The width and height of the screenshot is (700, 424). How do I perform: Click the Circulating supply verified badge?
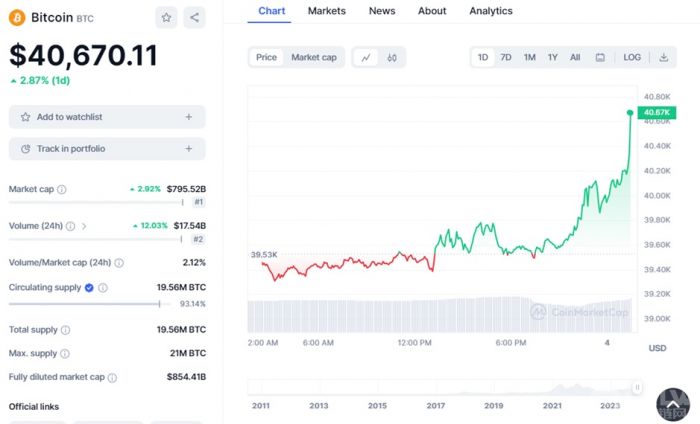pos(89,288)
